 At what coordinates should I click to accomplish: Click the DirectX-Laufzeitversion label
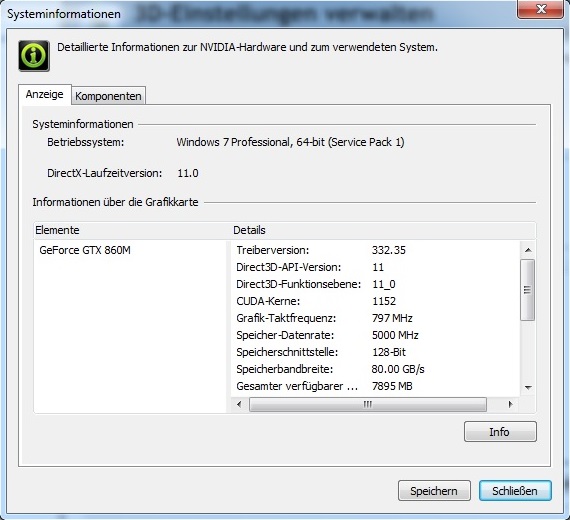coord(105,173)
